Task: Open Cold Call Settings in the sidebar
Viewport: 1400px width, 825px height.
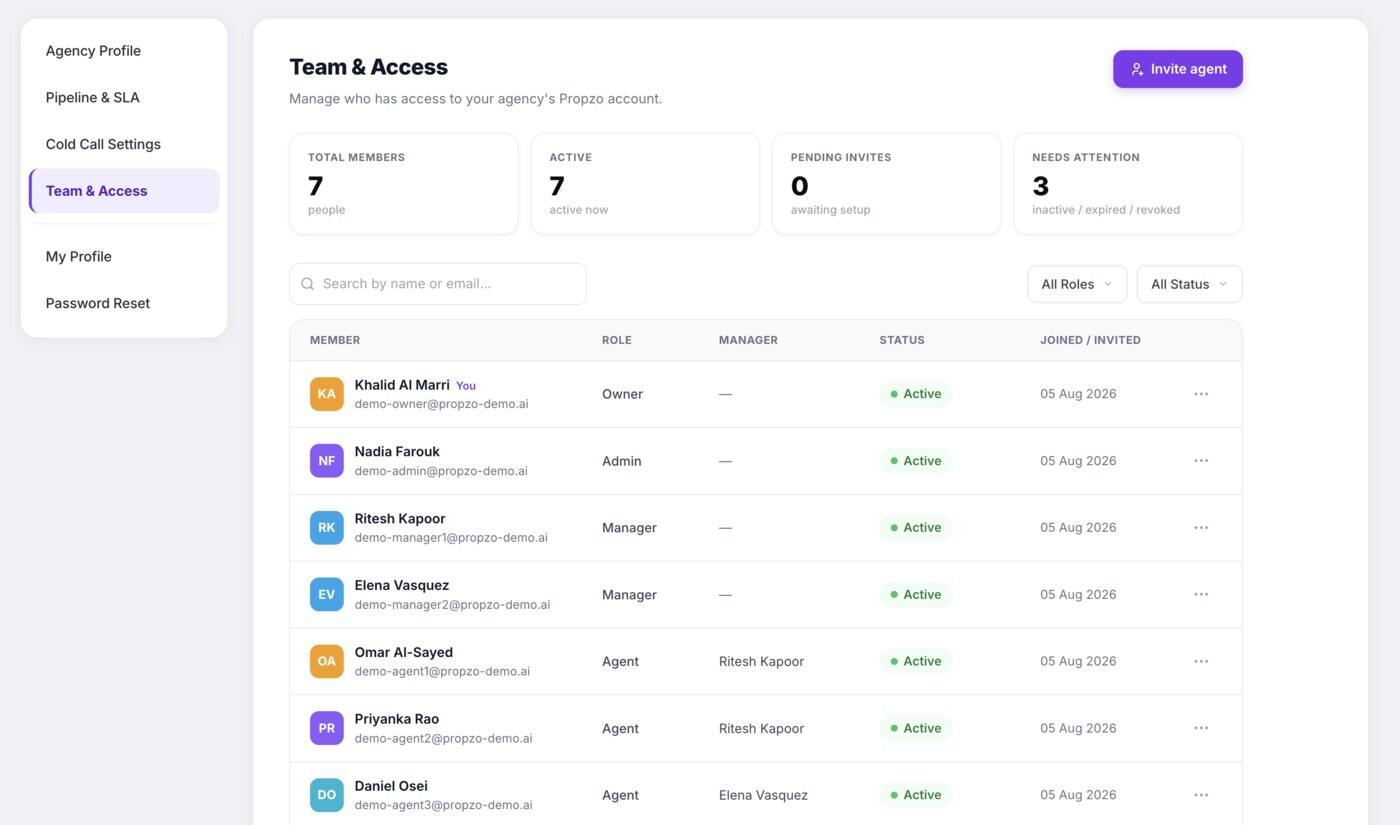Action: (x=124, y=144)
